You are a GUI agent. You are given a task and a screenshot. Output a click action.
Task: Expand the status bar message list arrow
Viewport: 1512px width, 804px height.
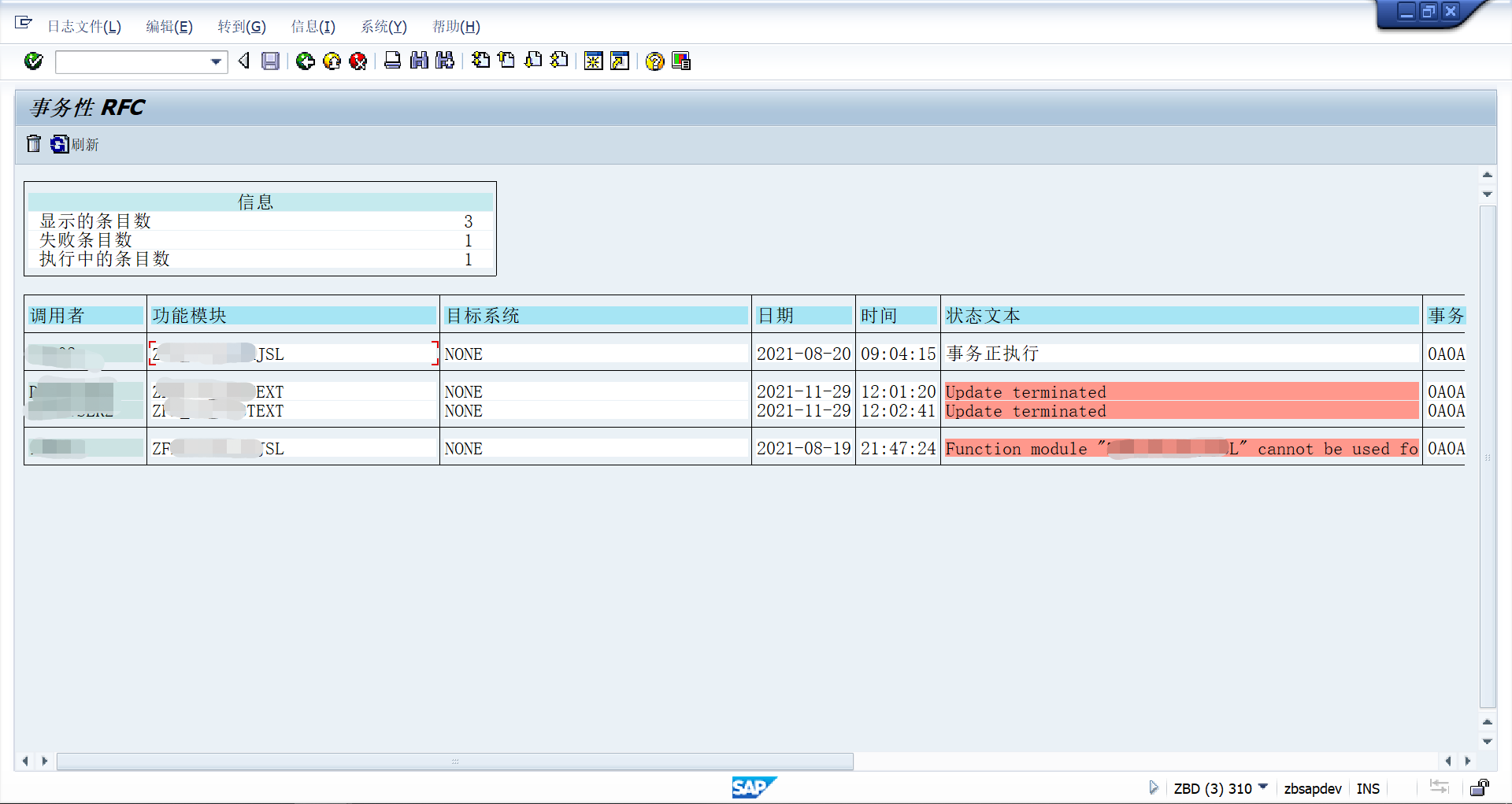coord(1153,787)
